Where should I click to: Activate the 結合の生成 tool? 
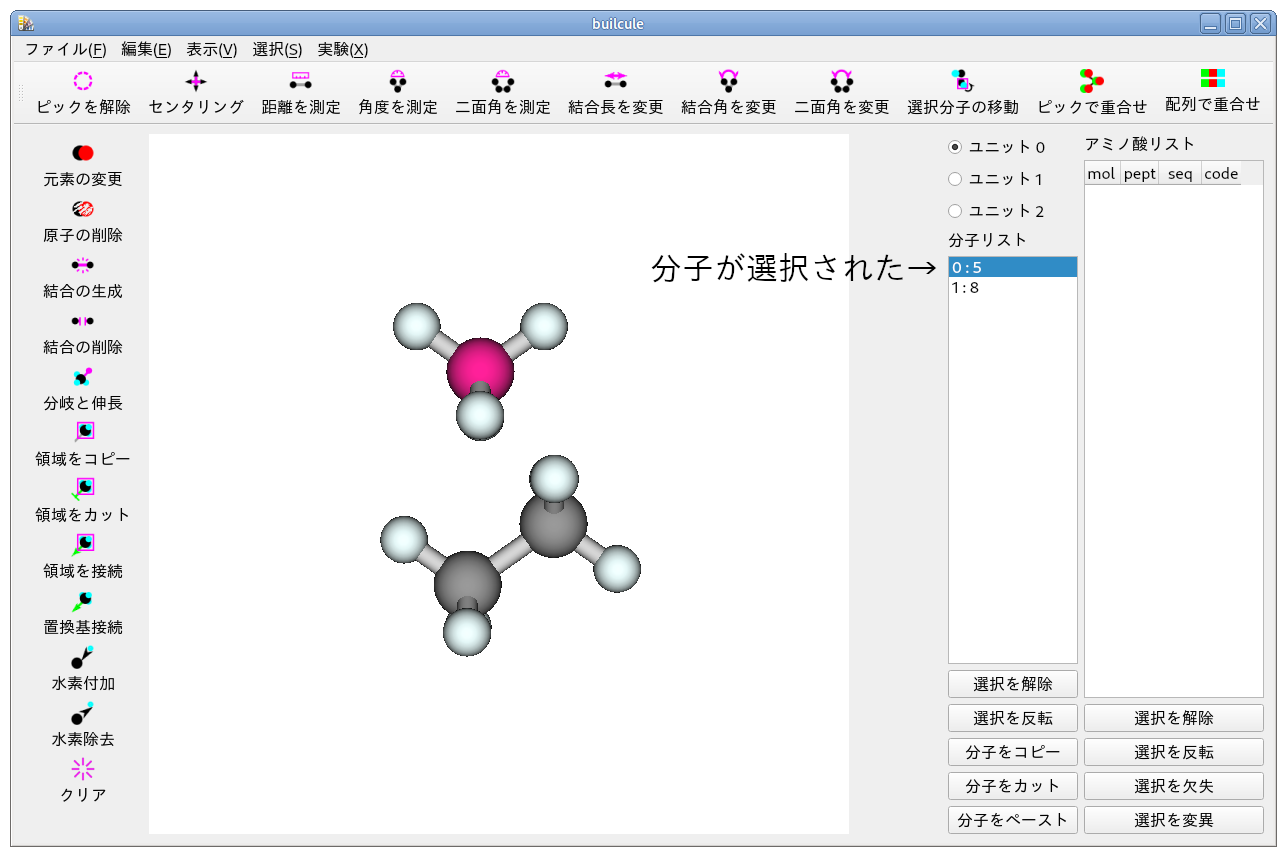pos(82,272)
